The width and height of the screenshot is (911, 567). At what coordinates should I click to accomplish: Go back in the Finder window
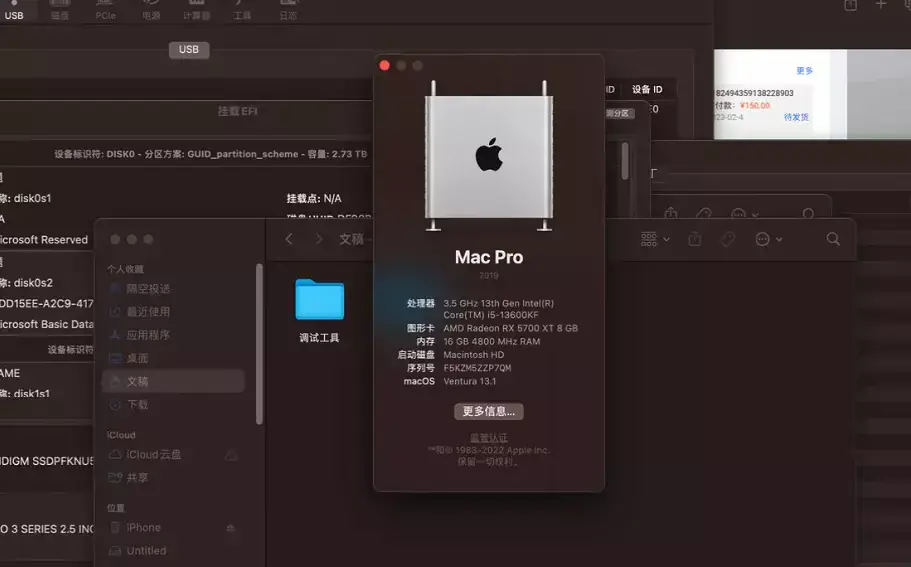tap(289, 239)
